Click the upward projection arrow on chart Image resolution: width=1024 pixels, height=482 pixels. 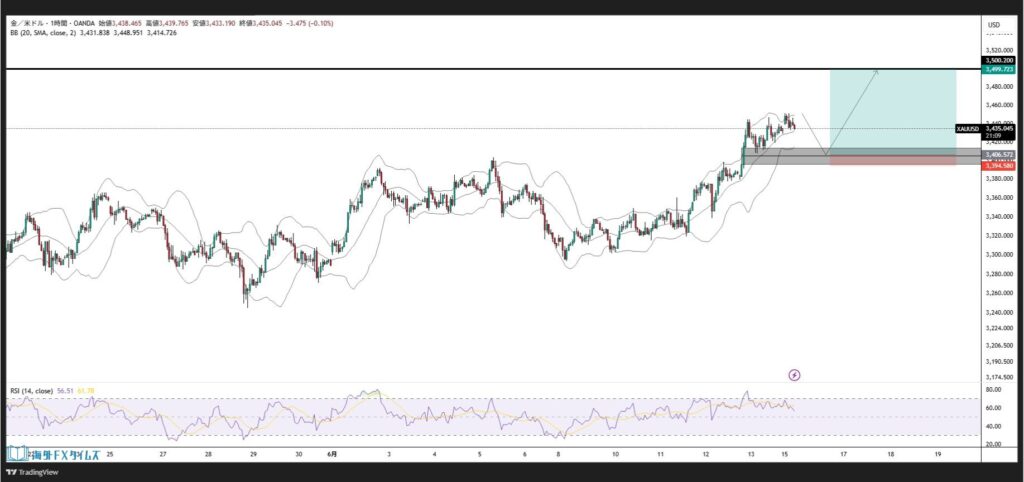853,110
